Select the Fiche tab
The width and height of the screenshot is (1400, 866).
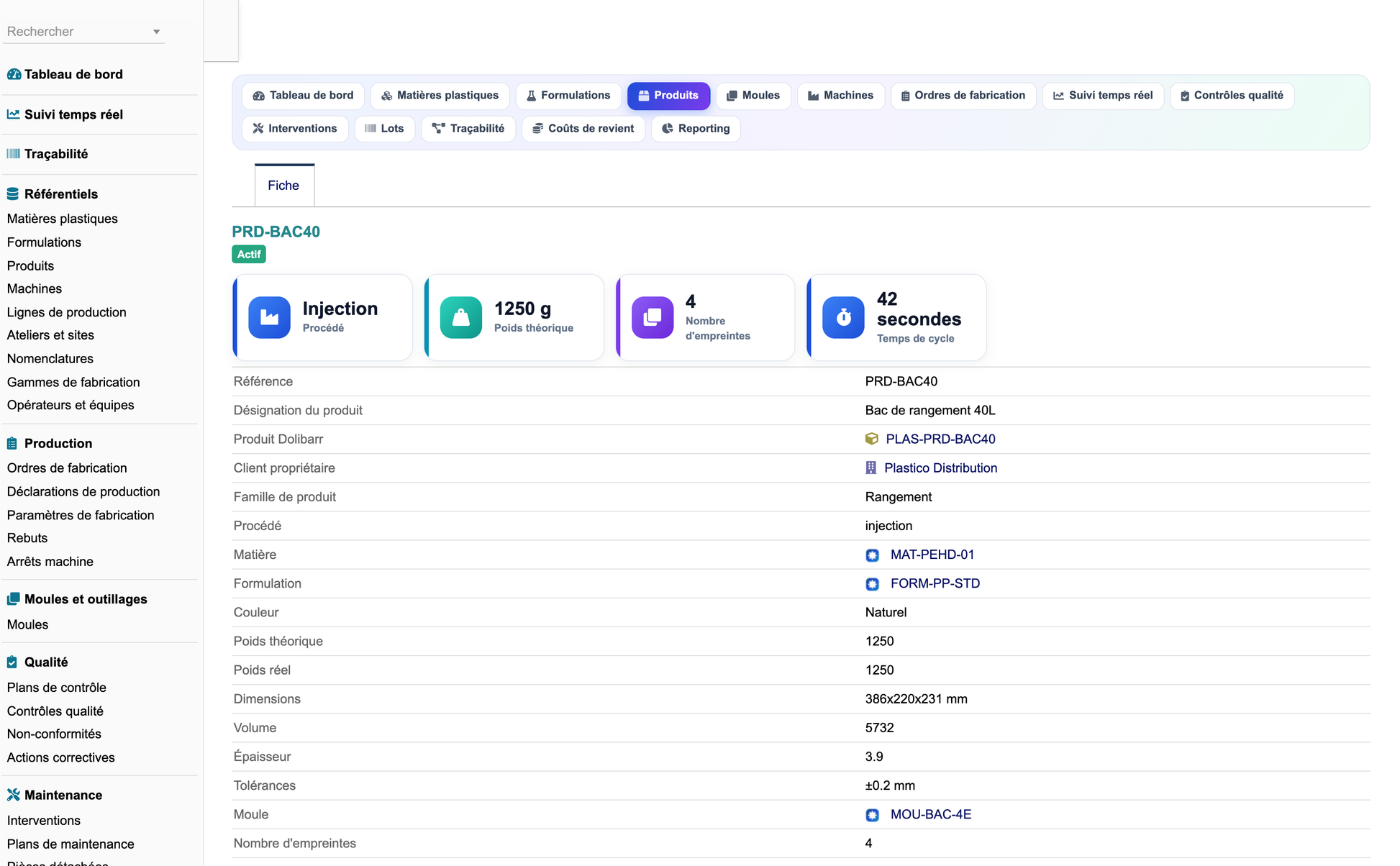point(284,186)
